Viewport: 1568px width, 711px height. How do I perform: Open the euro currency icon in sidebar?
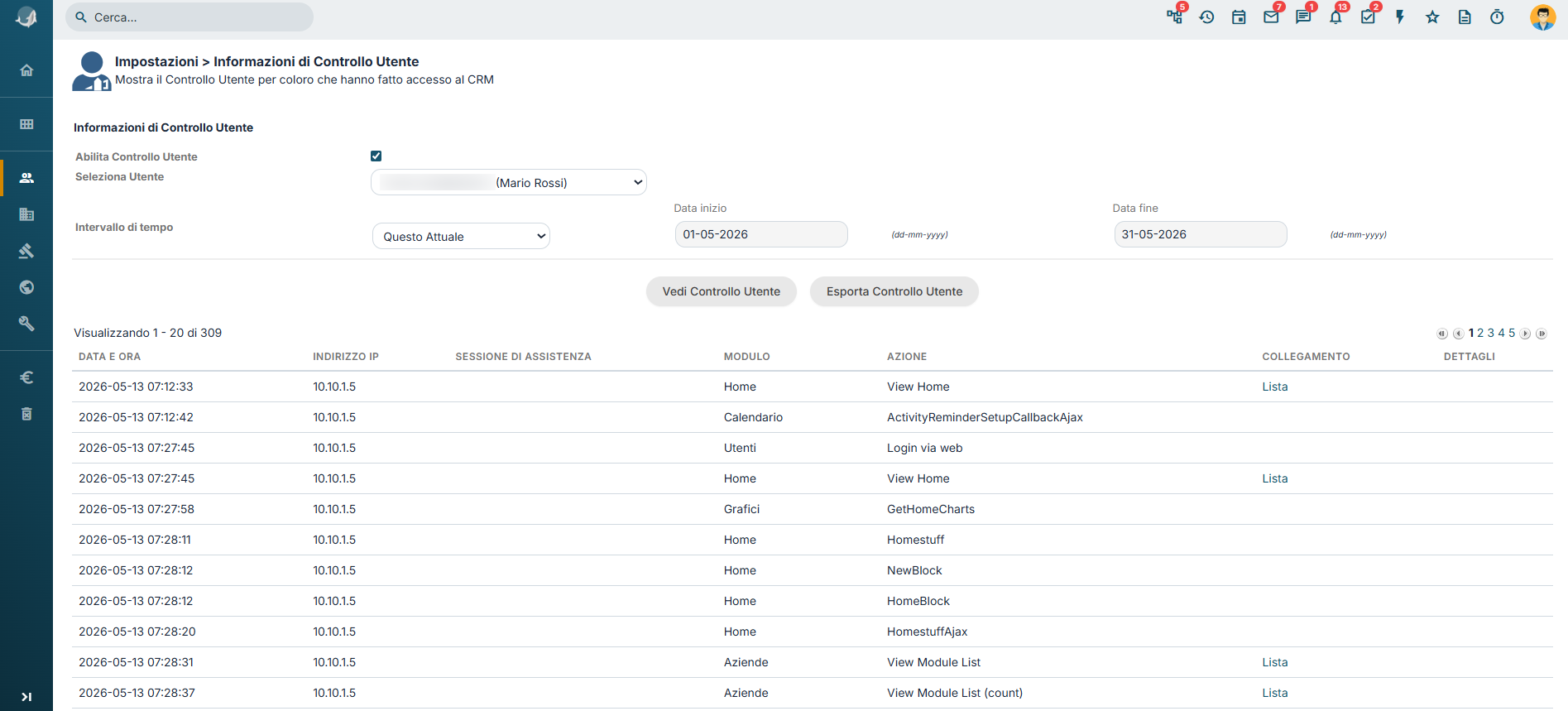[x=26, y=377]
